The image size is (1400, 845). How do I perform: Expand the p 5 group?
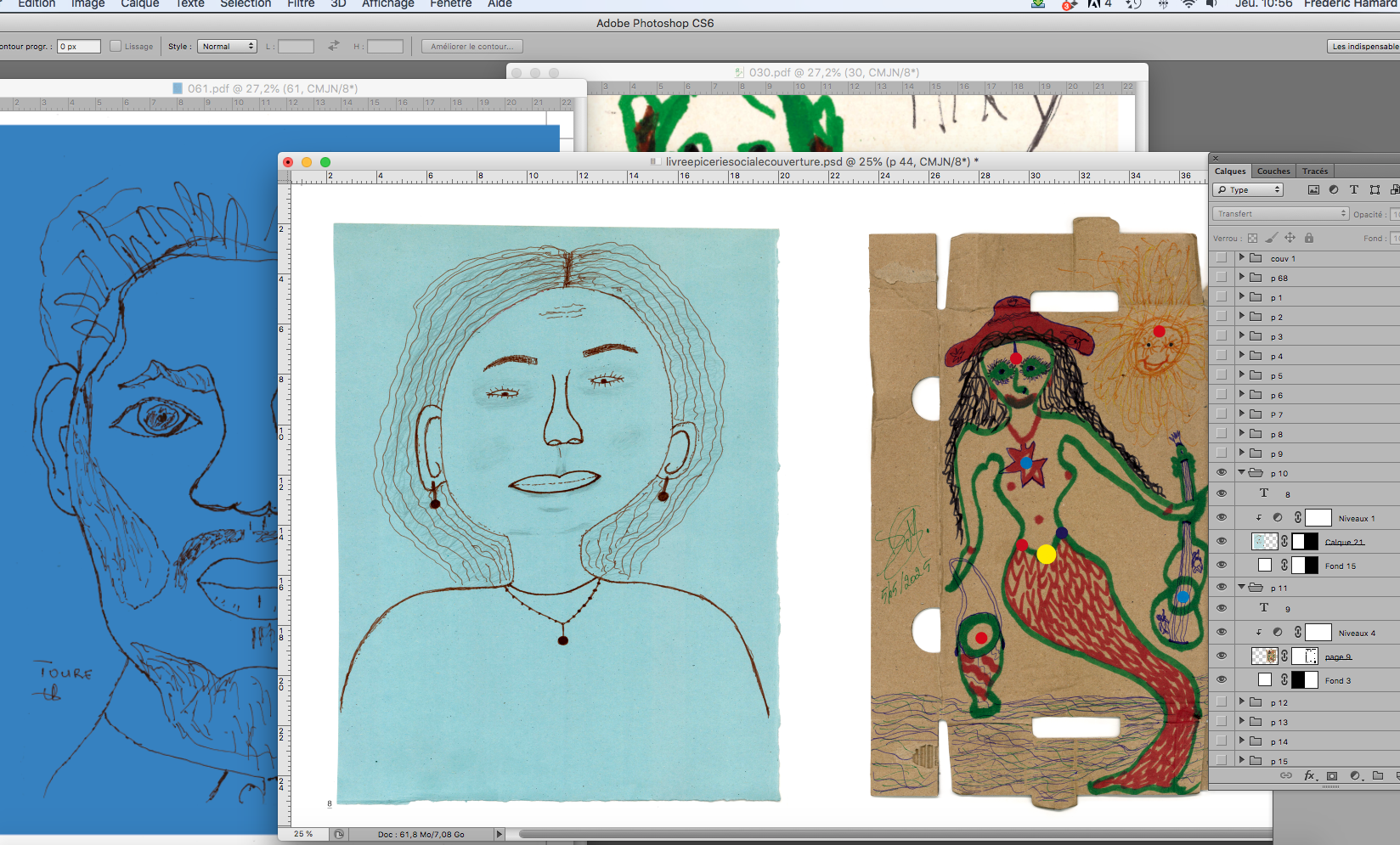pos(1241,375)
